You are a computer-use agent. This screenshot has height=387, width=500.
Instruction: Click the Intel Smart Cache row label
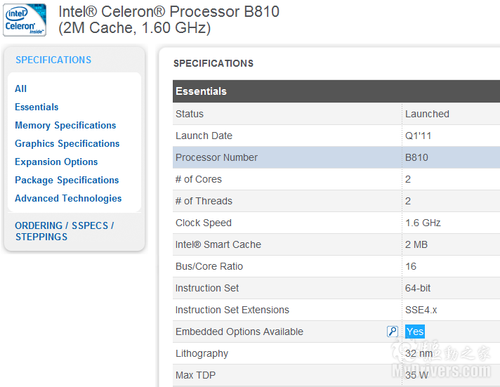coord(218,245)
